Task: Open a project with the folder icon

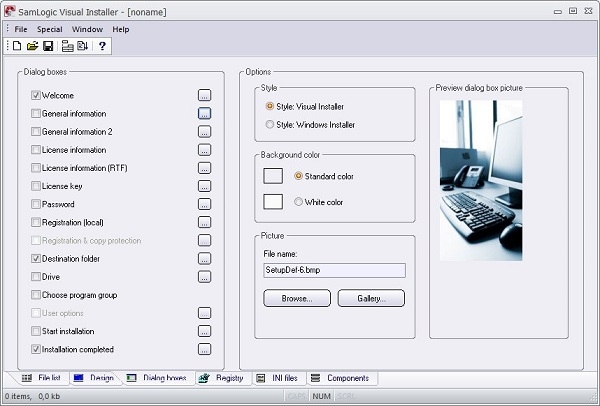Action: pyautogui.click(x=33, y=46)
